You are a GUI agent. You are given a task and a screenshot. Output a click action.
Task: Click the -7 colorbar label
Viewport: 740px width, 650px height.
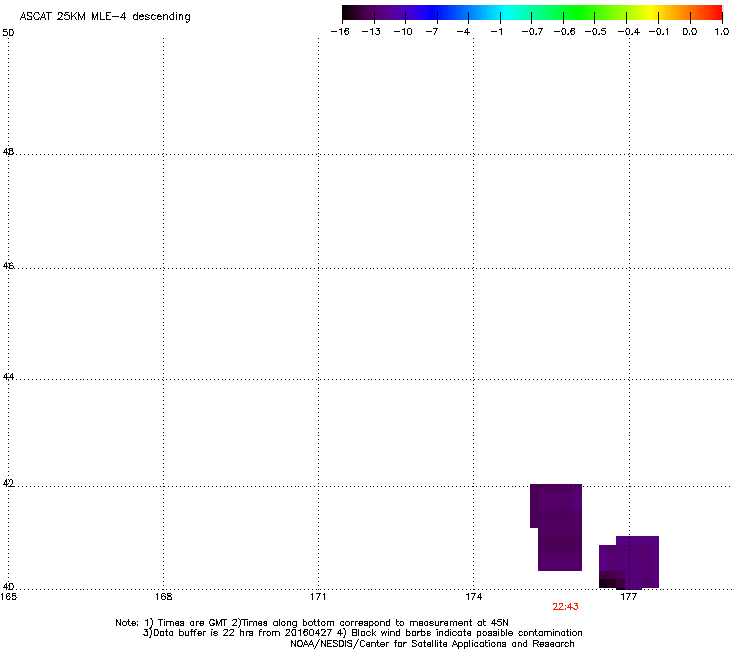click(x=432, y=32)
